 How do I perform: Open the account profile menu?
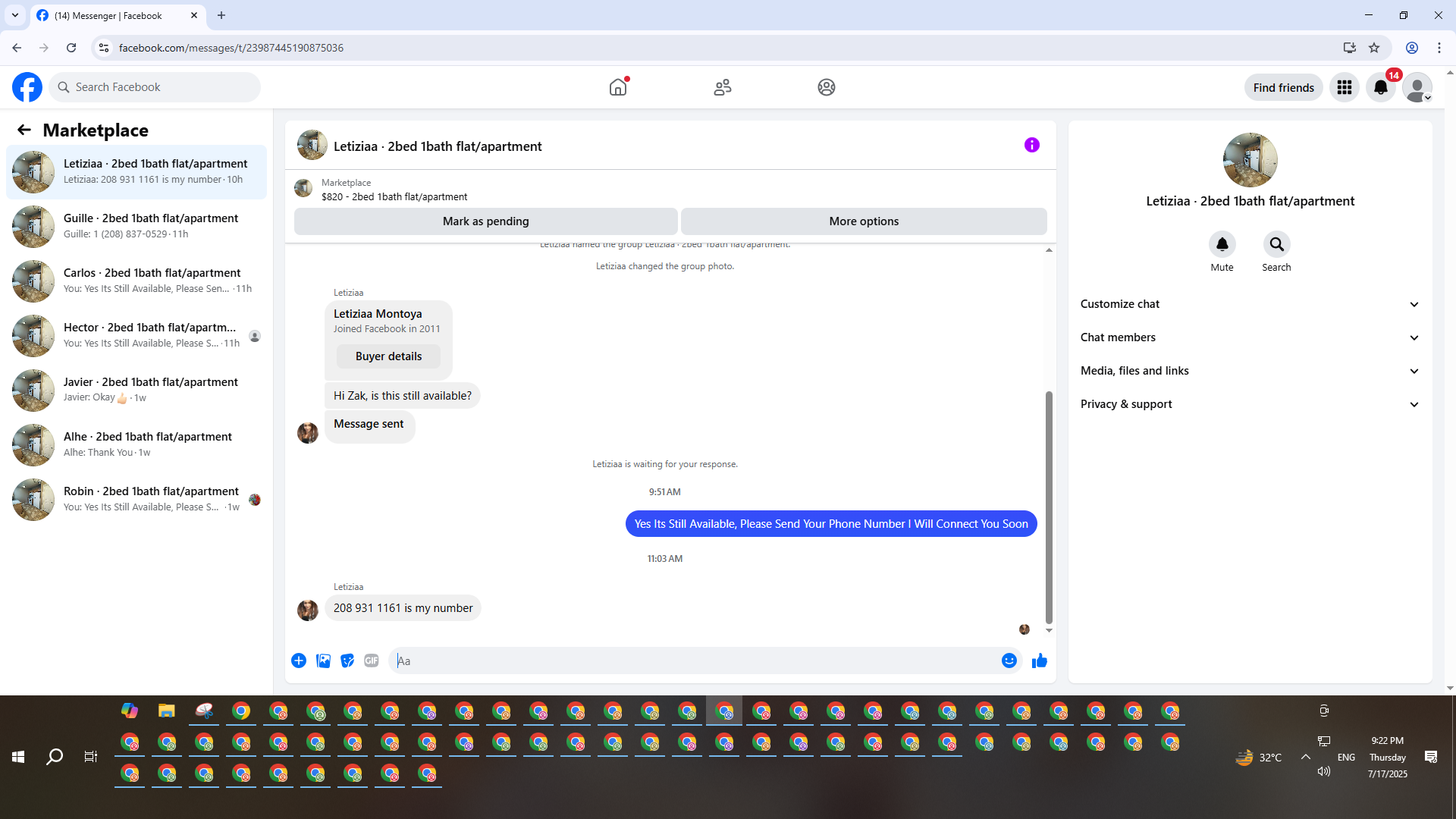(1417, 87)
